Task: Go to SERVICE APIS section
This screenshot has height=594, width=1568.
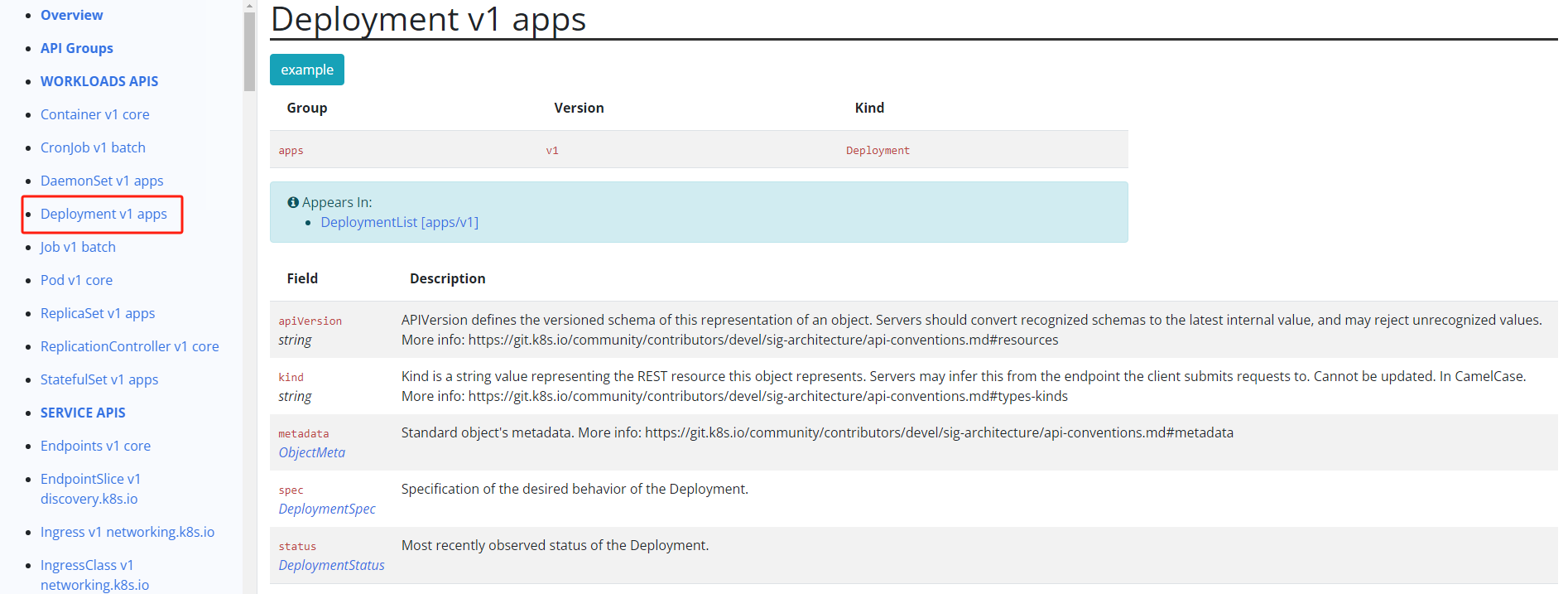Action: point(83,413)
